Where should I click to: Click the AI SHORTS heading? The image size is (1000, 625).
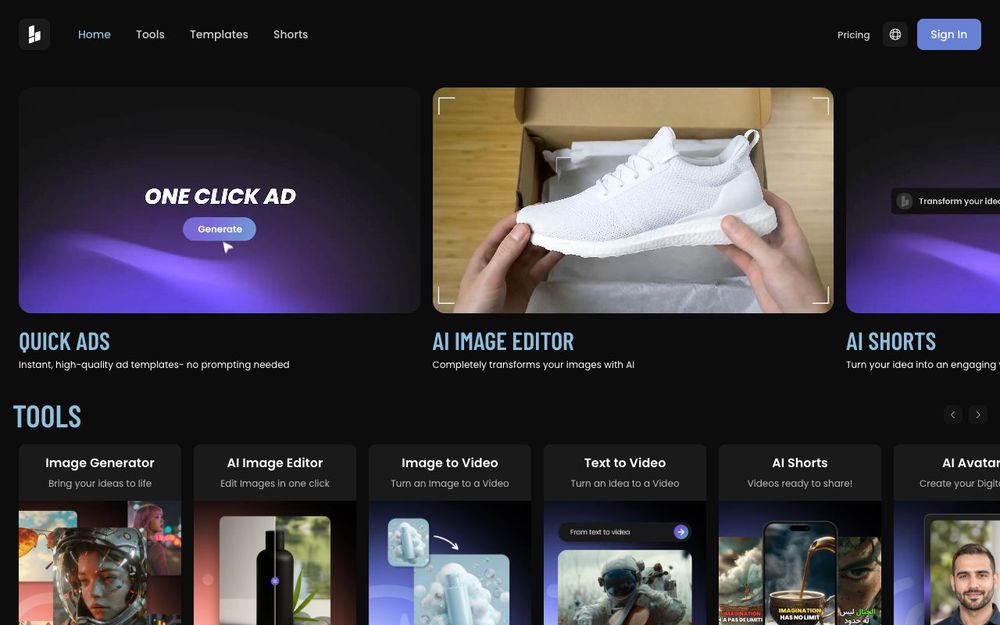[x=891, y=341]
